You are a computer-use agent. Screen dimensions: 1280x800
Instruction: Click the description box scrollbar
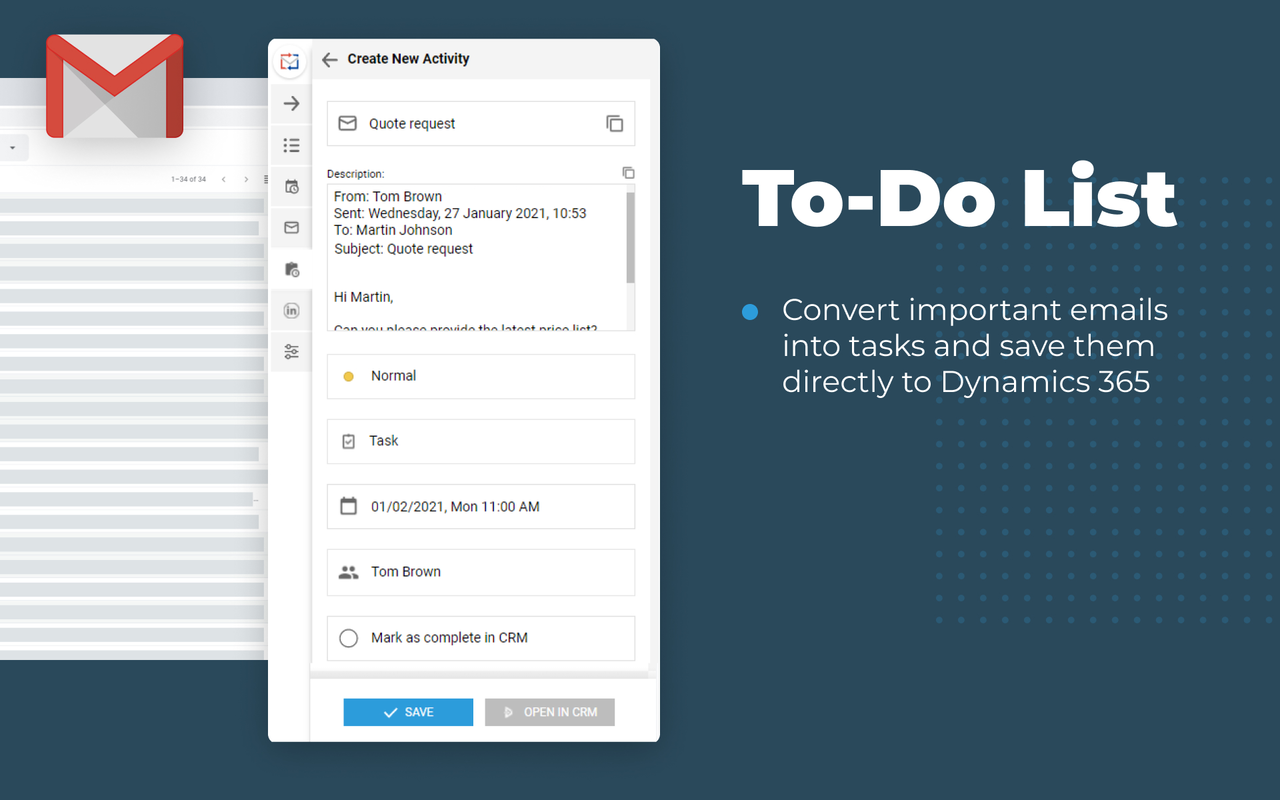630,237
